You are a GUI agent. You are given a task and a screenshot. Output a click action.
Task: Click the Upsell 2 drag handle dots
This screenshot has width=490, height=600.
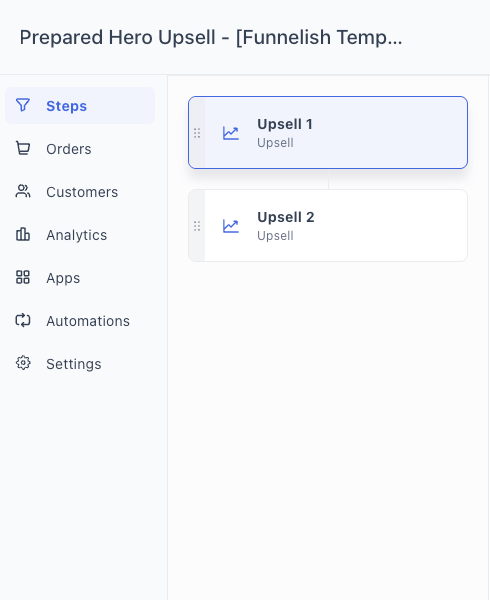(x=197, y=226)
